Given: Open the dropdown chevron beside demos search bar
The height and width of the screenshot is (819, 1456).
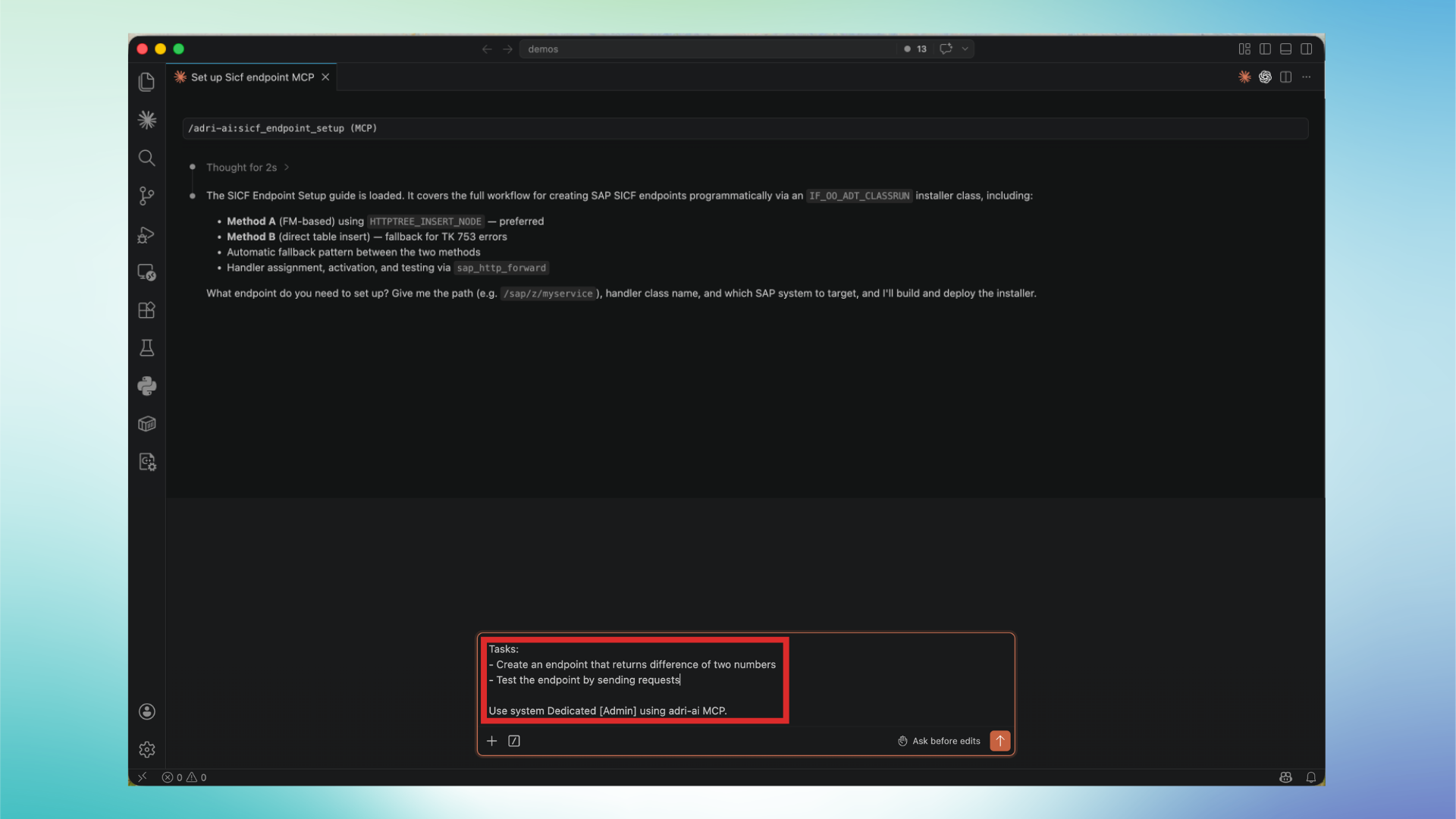Looking at the screenshot, I should pyautogui.click(x=965, y=49).
